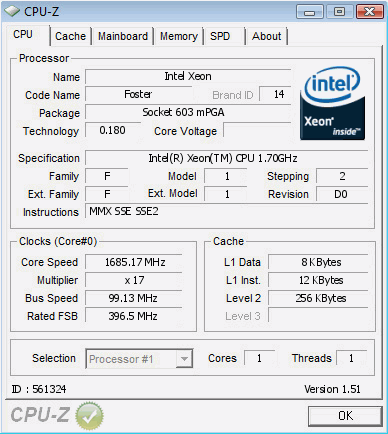Switch to the Cache tab
Viewport: 388px width, 434px height.
(70, 36)
